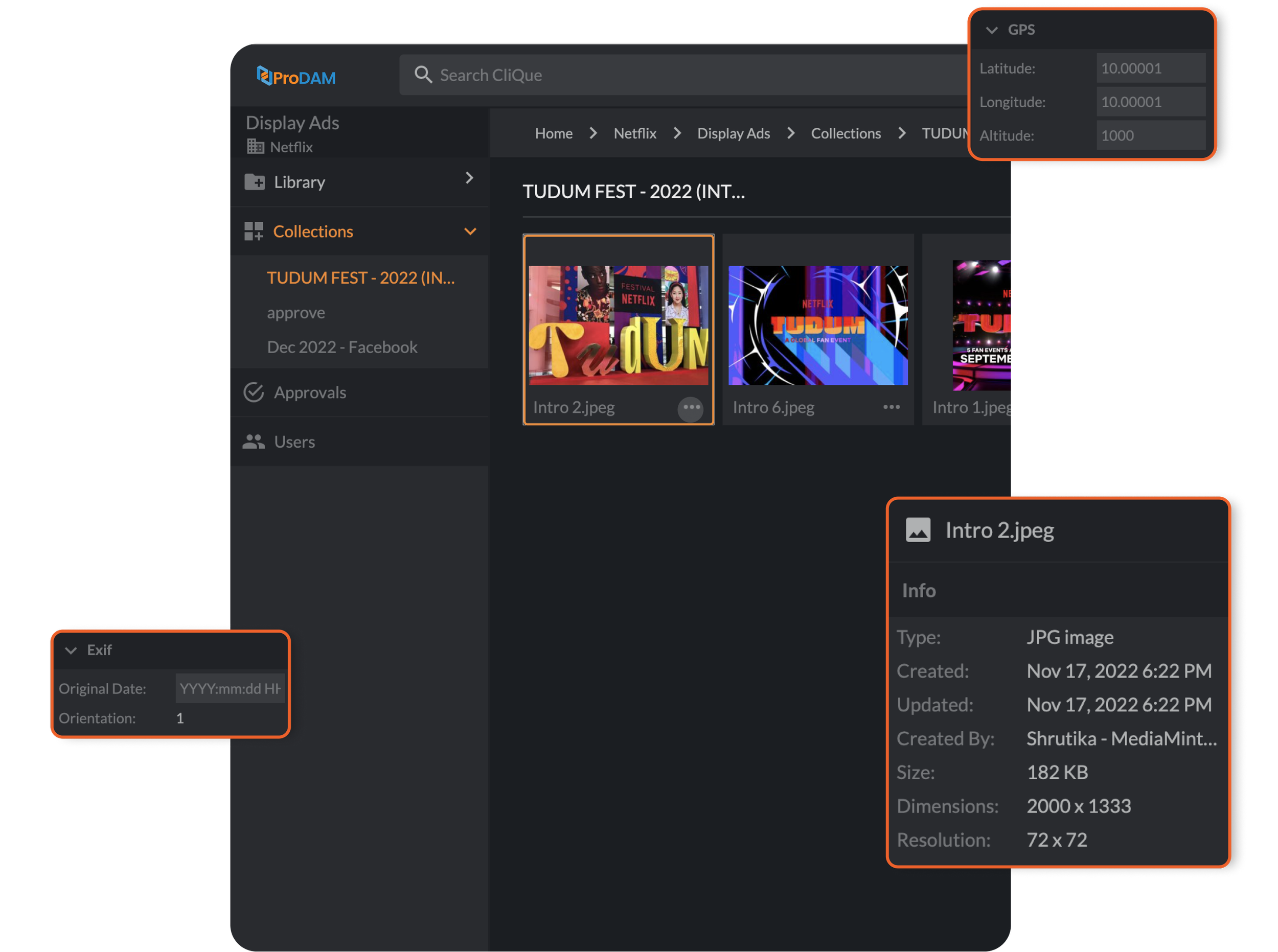This screenshot has width=1278, height=952.
Task: Open more options for Intro 2.jpeg
Action: tap(691, 408)
